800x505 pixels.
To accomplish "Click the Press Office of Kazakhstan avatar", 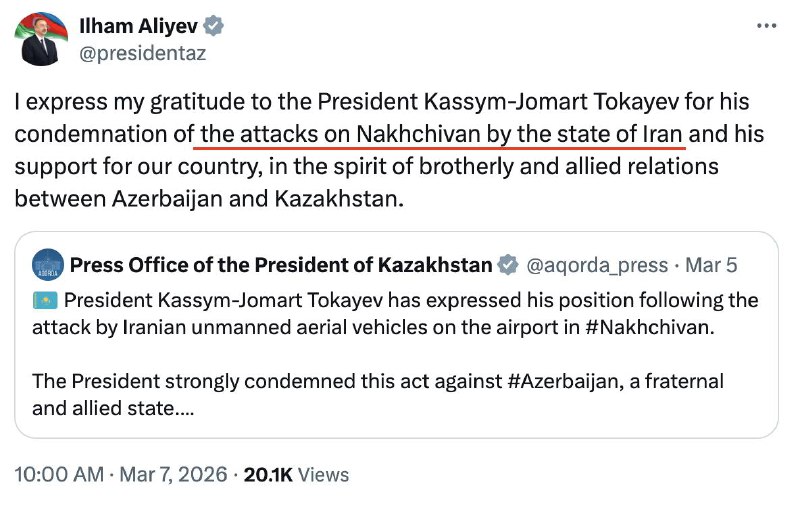I will tap(48, 266).
